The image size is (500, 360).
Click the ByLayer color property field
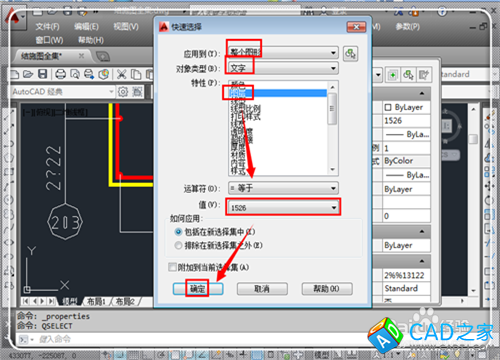(406, 107)
